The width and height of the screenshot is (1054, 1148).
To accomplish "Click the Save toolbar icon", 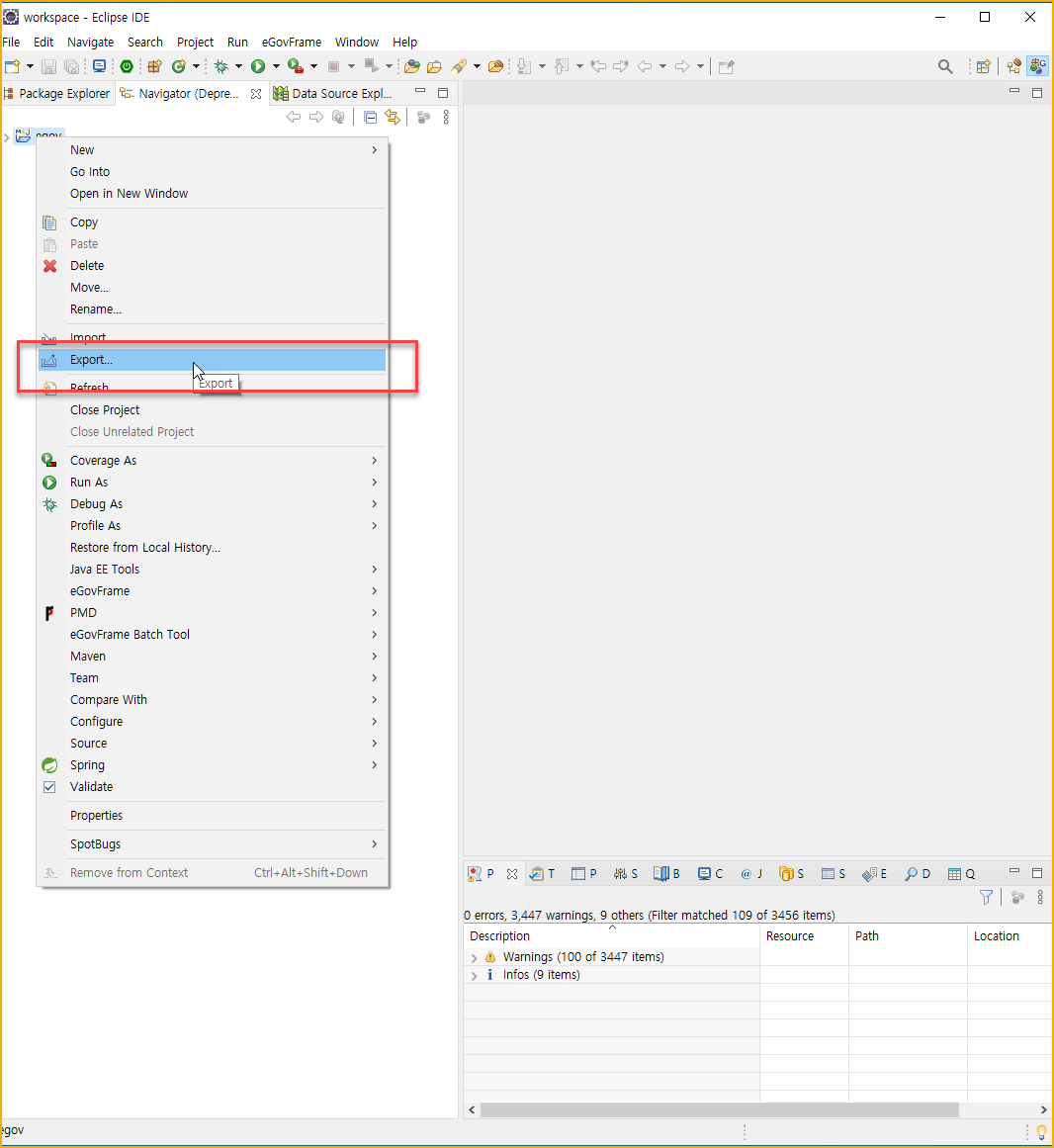I will (x=48, y=66).
